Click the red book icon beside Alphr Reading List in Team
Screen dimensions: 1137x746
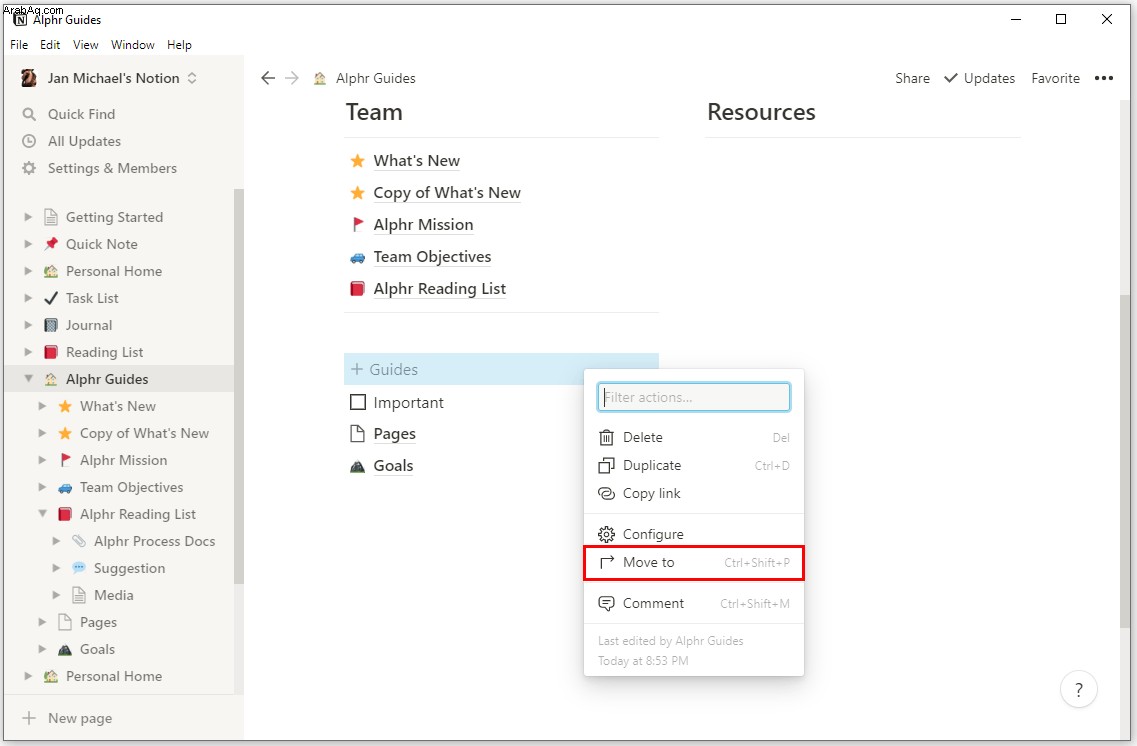tap(357, 289)
